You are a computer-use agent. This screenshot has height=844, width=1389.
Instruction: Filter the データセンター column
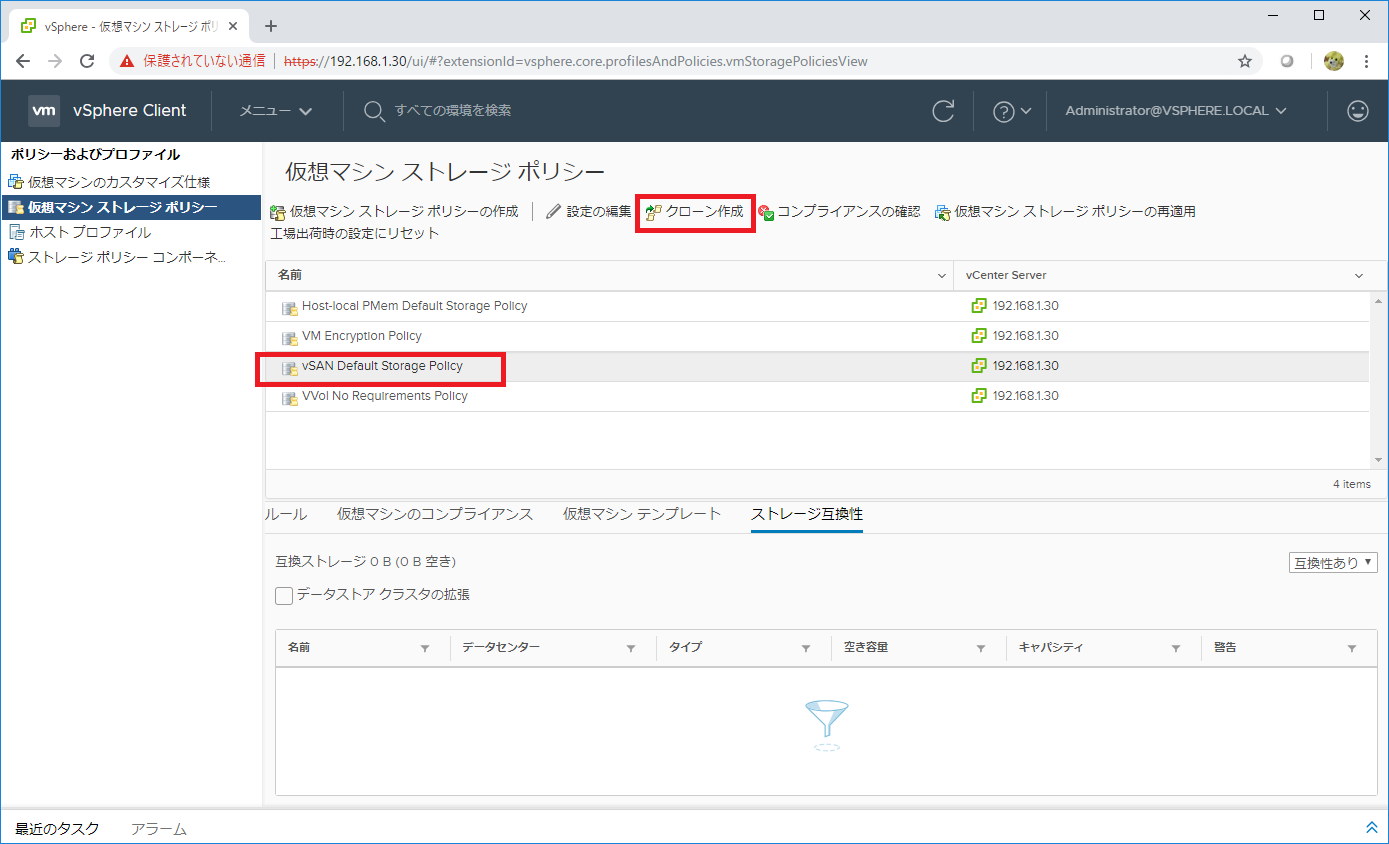point(631,648)
